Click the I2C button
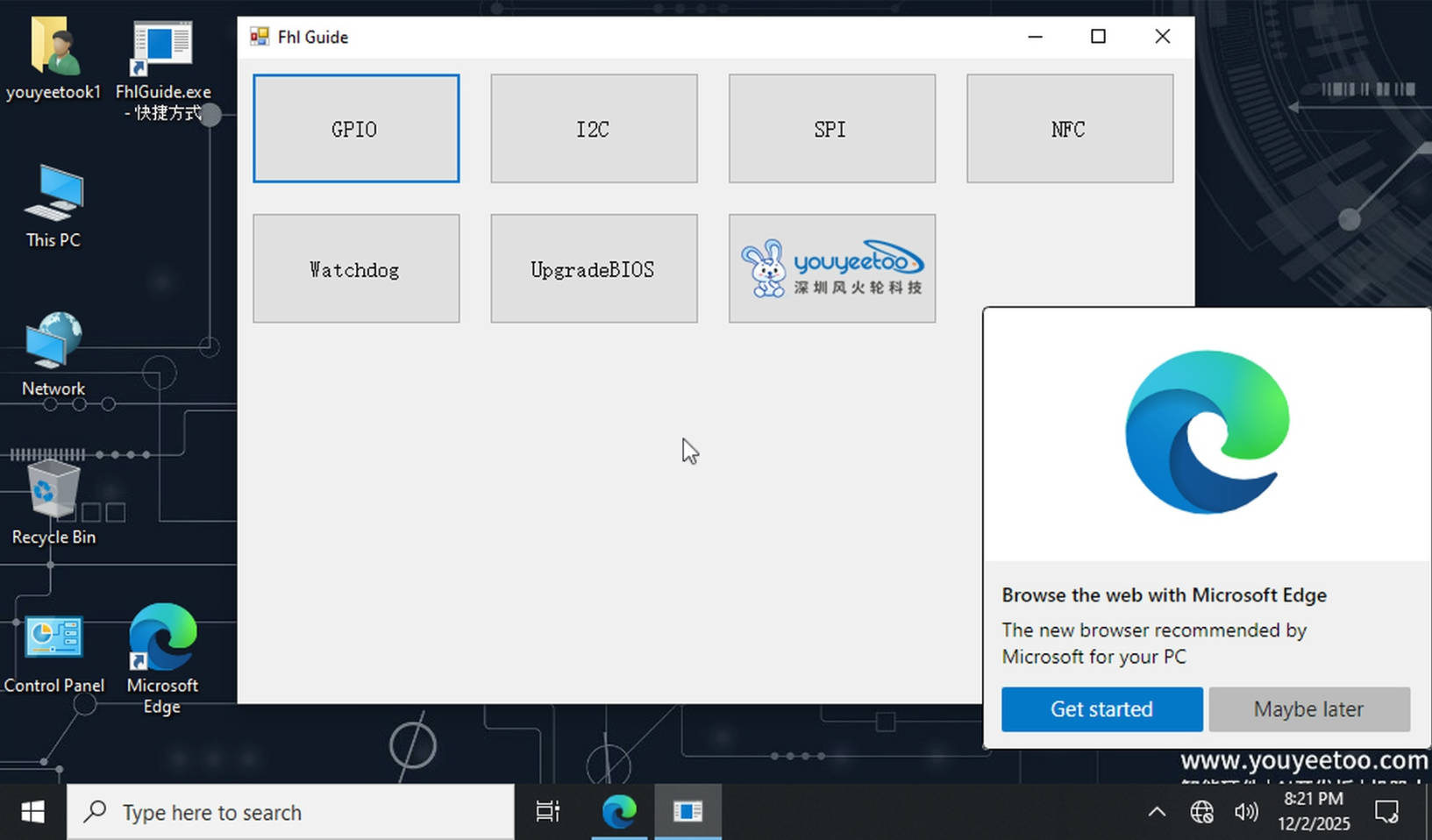The width and height of the screenshot is (1432, 840). point(594,129)
